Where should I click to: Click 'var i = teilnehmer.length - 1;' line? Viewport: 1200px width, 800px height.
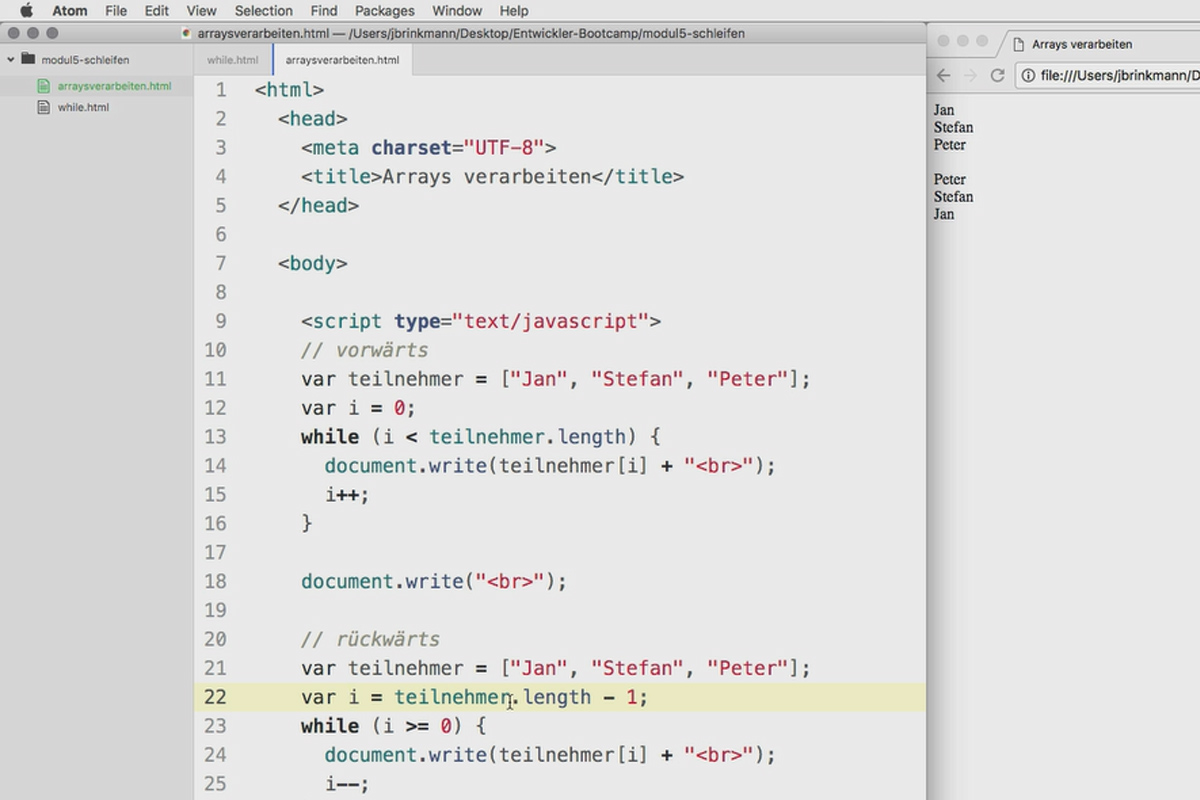point(475,697)
